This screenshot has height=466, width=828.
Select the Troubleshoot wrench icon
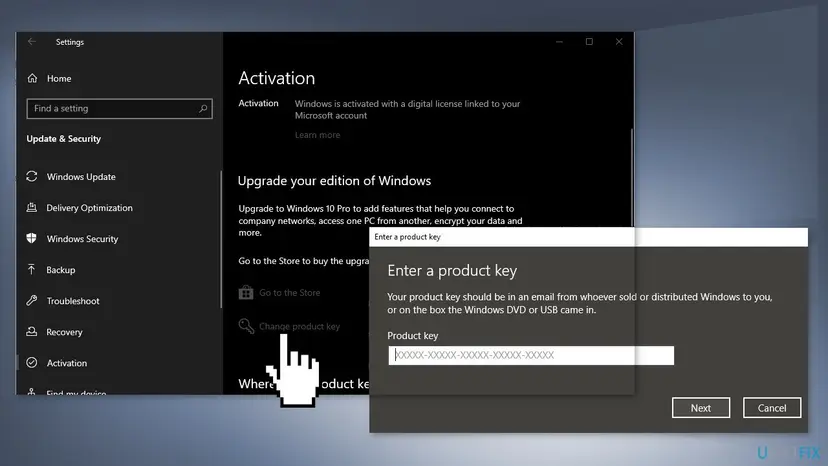point(32,301)
